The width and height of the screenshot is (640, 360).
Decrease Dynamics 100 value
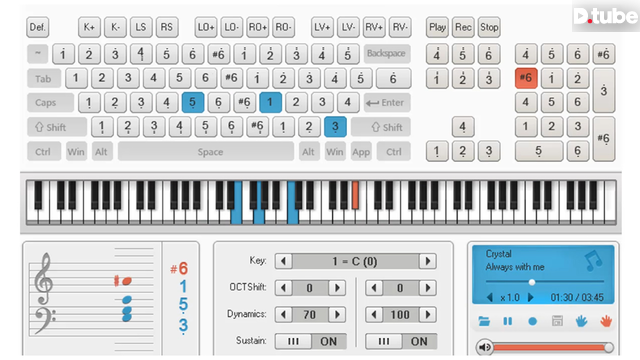[374, 315]
